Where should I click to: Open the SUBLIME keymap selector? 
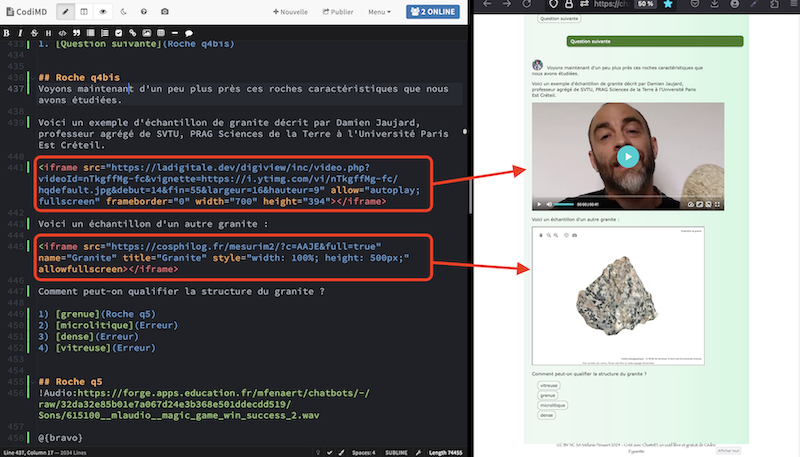396,452
